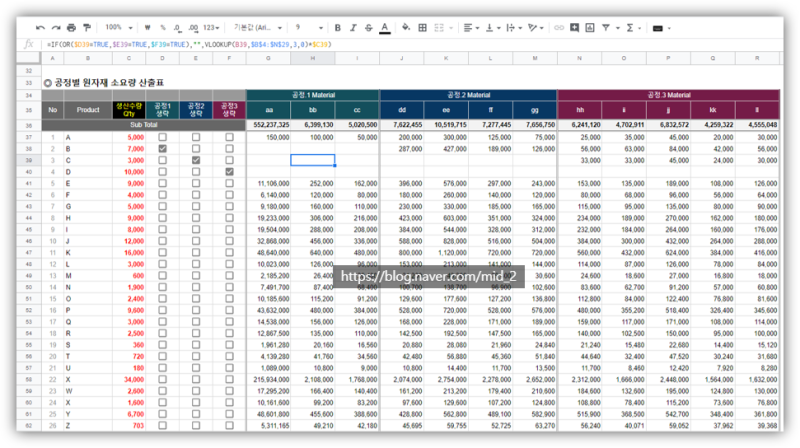800x448 pixels.
Task: Check 공정1 생략 box for product K
Action: [x=162, y=253]
